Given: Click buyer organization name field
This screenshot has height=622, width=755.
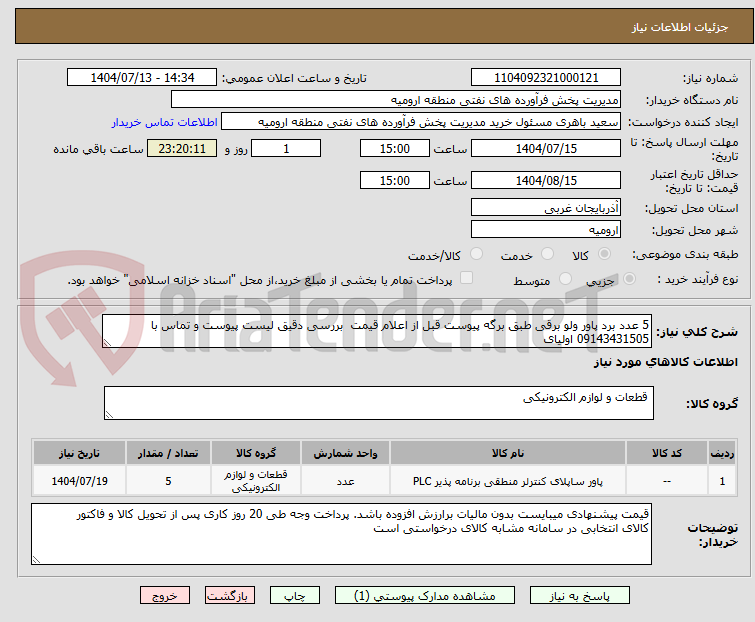Looking at the screenshot, I should pos(396,100).
